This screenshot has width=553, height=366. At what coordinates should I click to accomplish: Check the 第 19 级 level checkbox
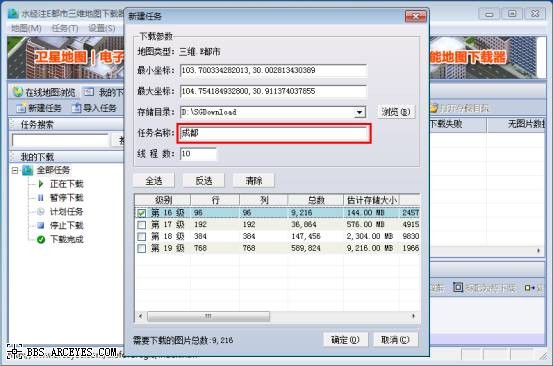click(142, 248)
